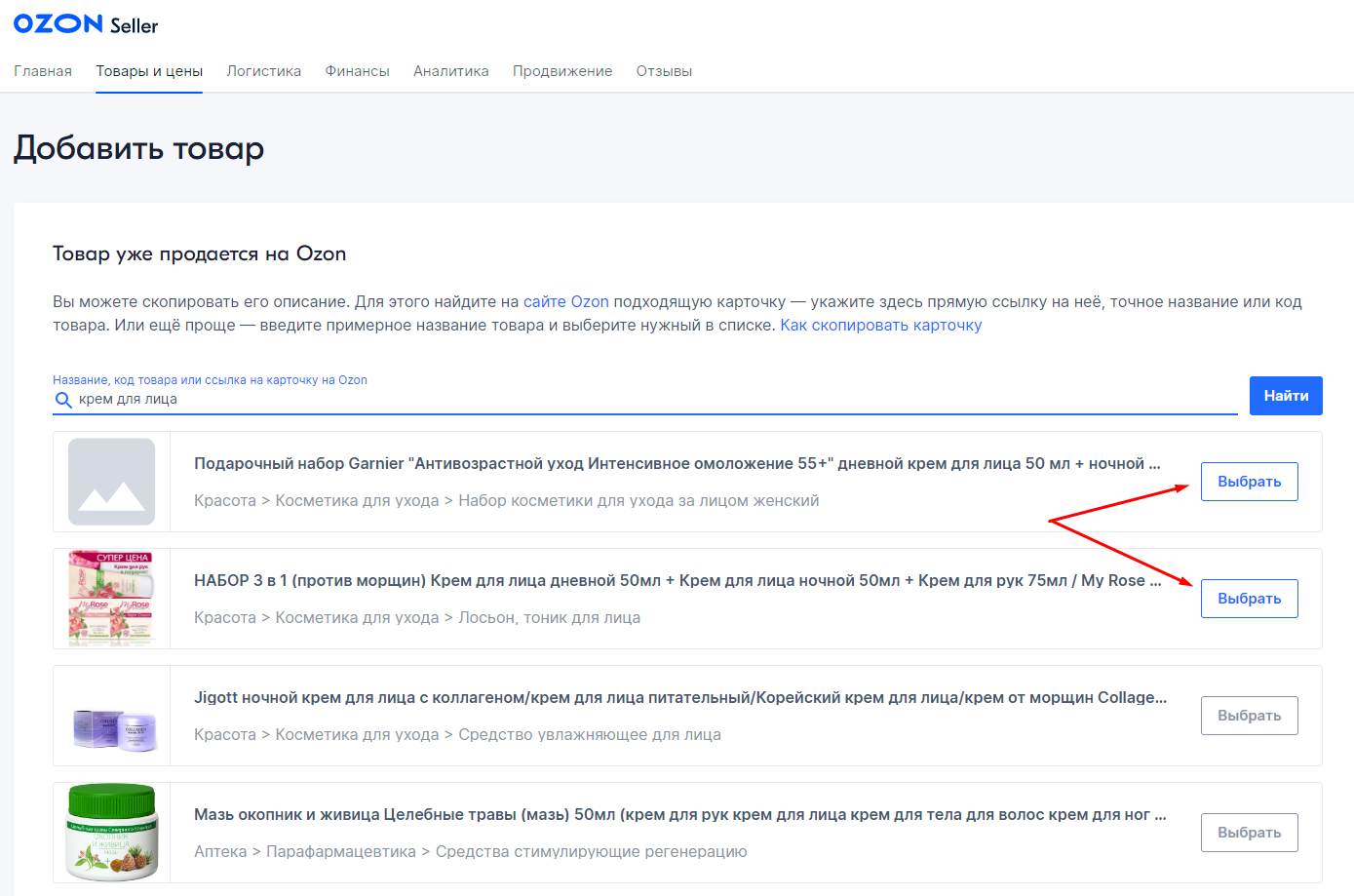Select the Товары и цены tab
This screenshot has width=1354, height=896.
pyautogui.click(x=149, y=71)
